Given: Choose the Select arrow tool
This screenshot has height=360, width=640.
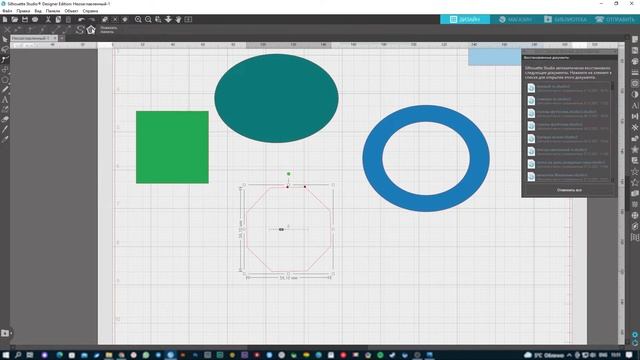Looking at the screenshot, I should point(5,40).
